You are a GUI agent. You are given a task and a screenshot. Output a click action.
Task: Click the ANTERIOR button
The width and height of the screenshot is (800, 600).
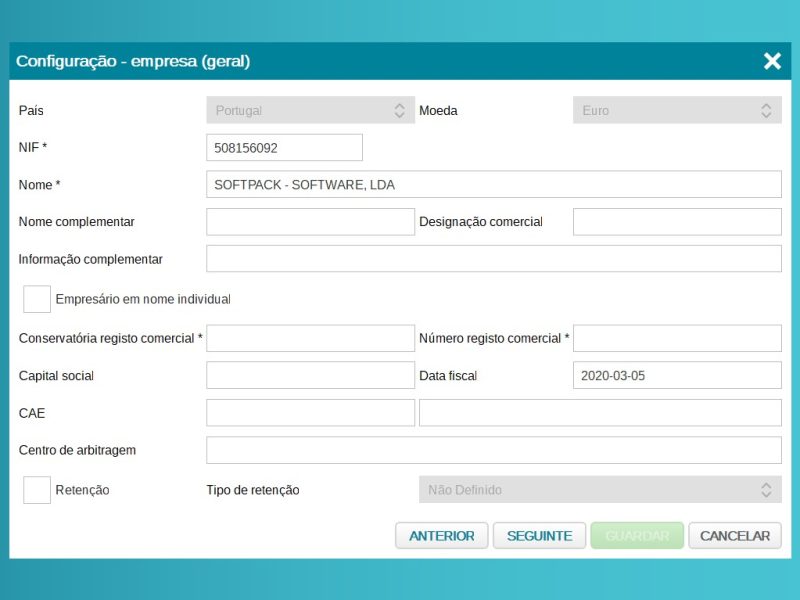(x=442, y=536)
